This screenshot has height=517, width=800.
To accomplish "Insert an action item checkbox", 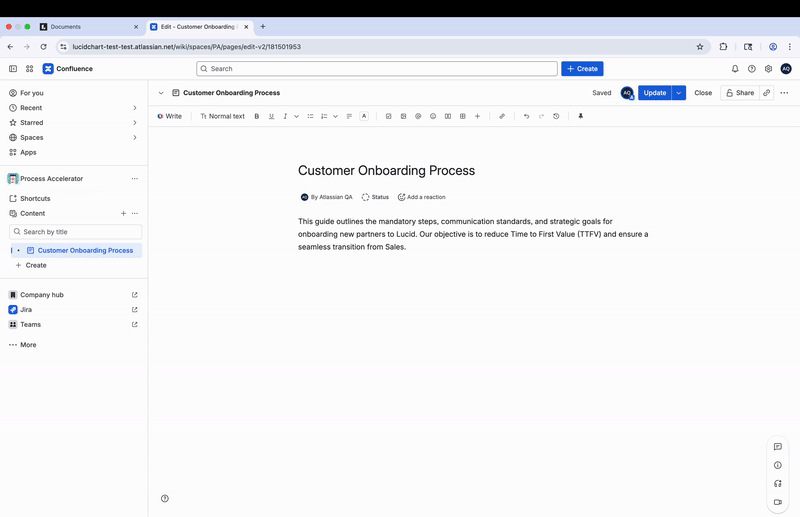I will point(389,116).
